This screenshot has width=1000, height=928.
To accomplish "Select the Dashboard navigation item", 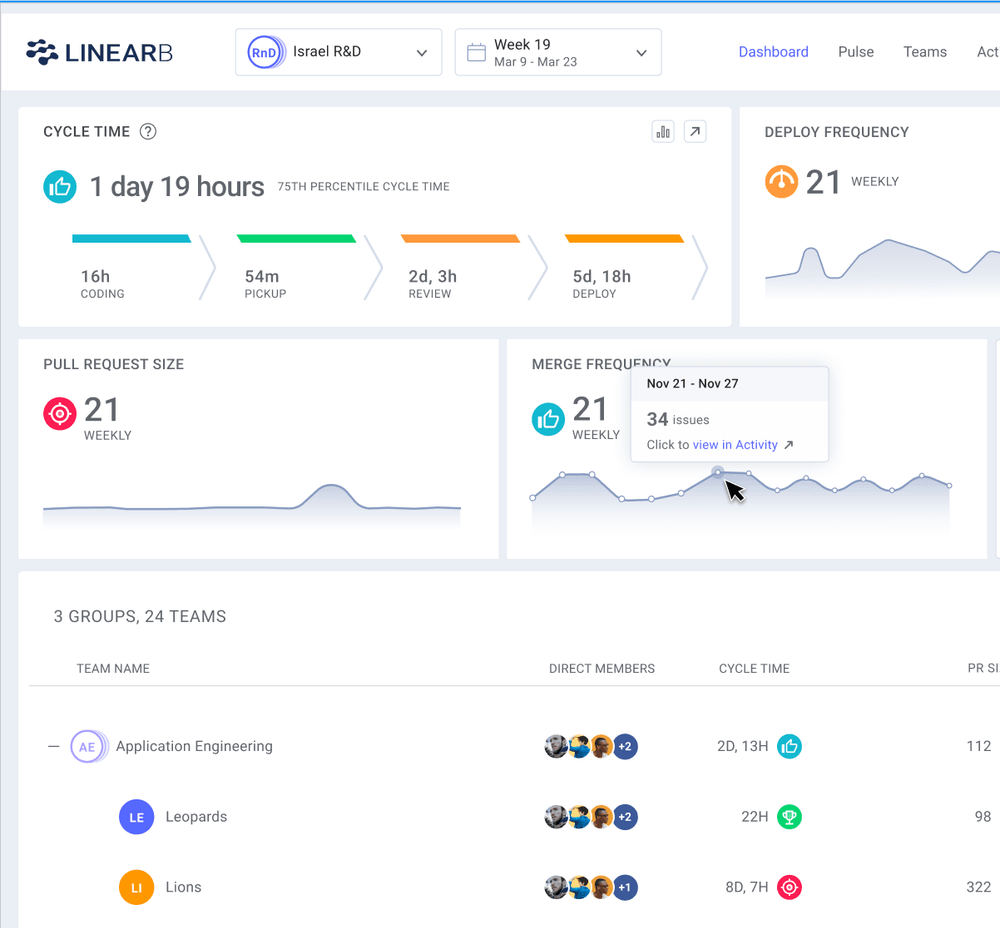I will (x=773, y=51).
